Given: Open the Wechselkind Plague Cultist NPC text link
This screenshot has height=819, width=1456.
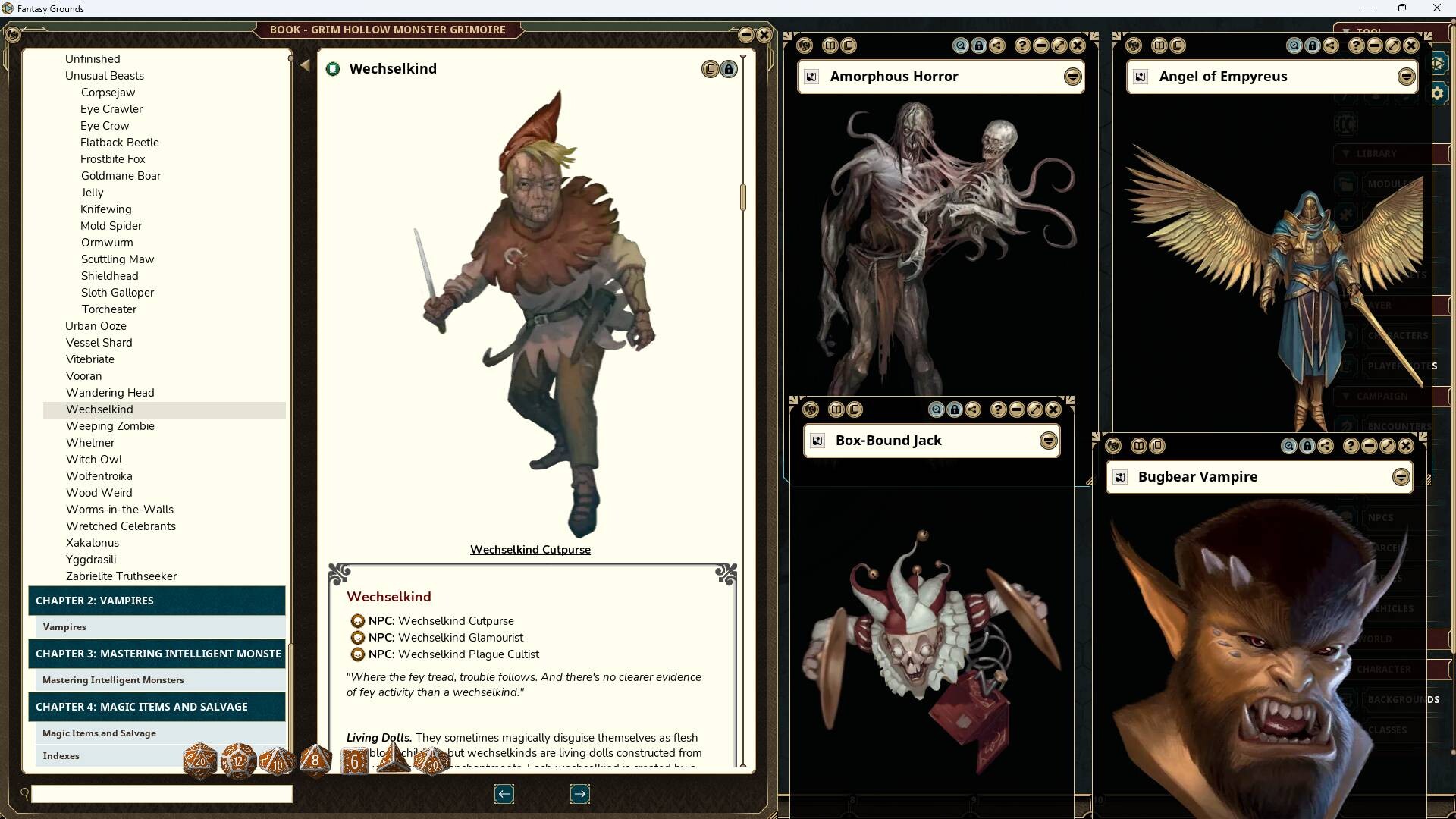Looking at the screenshot, I should [469, 654].
